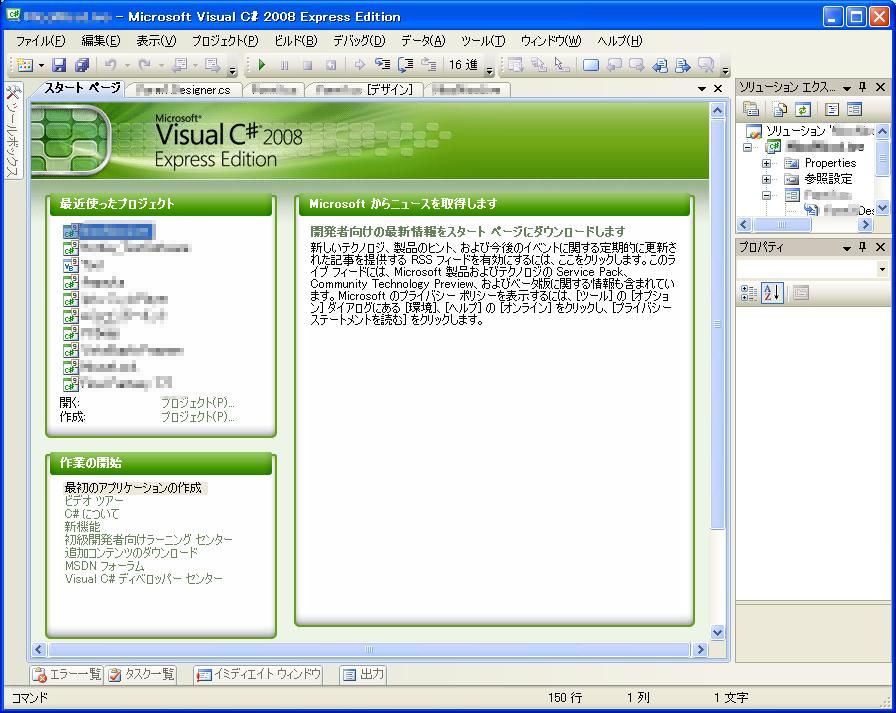Open the debug toolbar options overflow arrow
896x713 pixels.
[489, 71]
